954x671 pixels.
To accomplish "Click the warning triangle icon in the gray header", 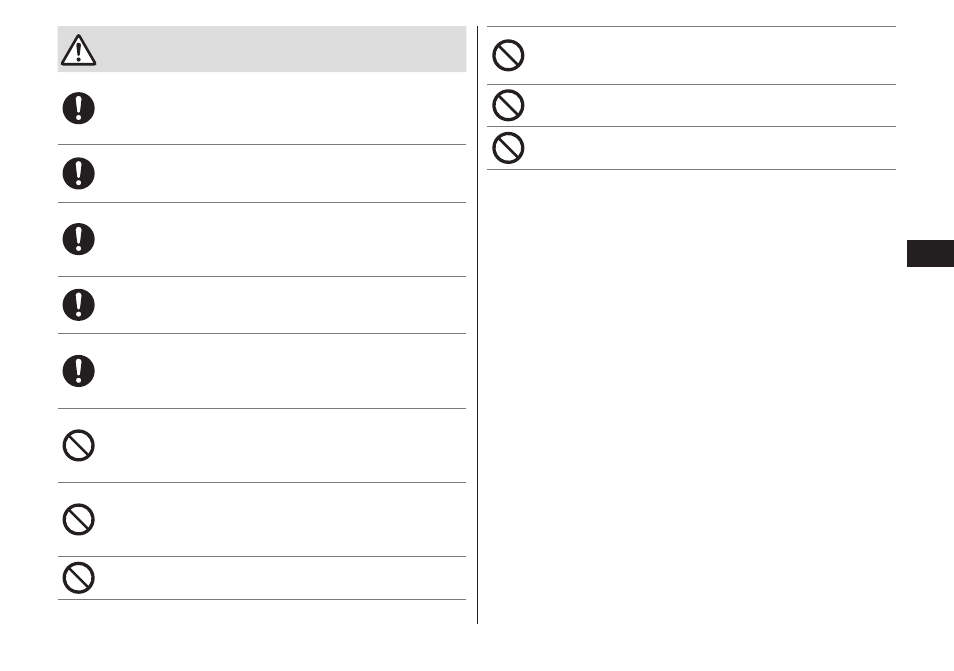I will 78,50.
